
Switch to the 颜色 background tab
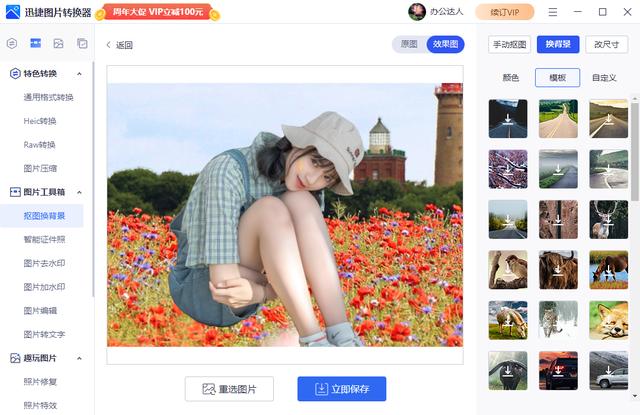(510, 78)
